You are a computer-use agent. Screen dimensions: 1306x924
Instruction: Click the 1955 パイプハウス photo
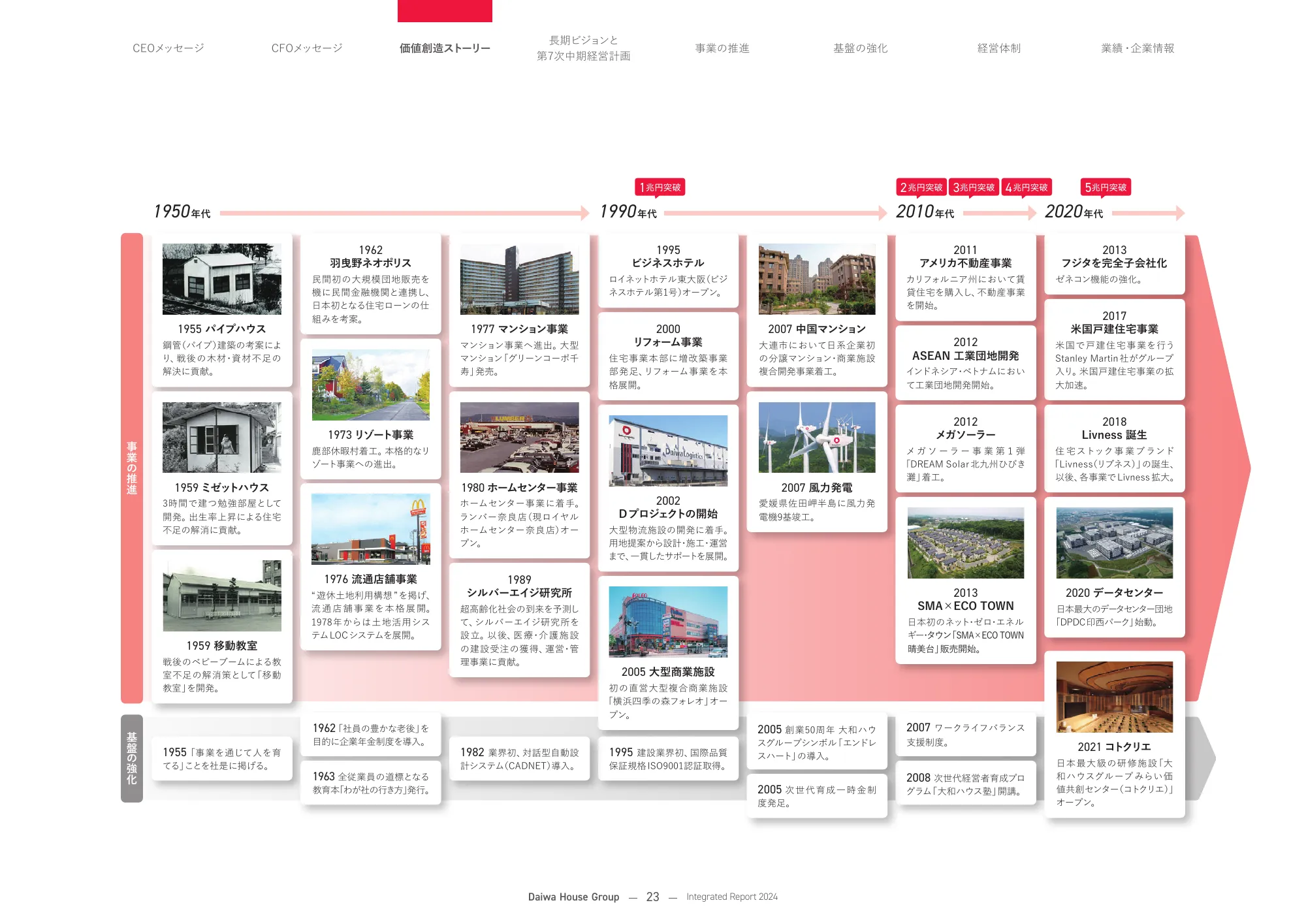point(222,279)
